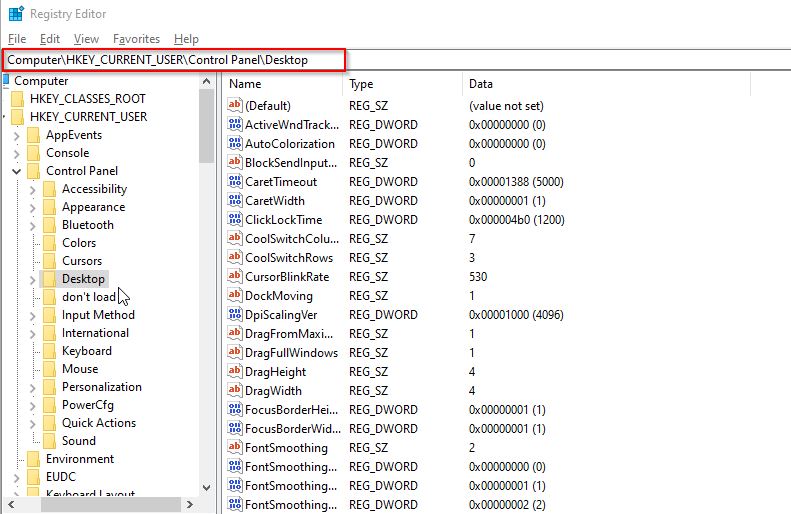Viewport: 791px width, 514px height.
Task: Click the tree pane scroll-up arrow
Action: pos(206,81)
